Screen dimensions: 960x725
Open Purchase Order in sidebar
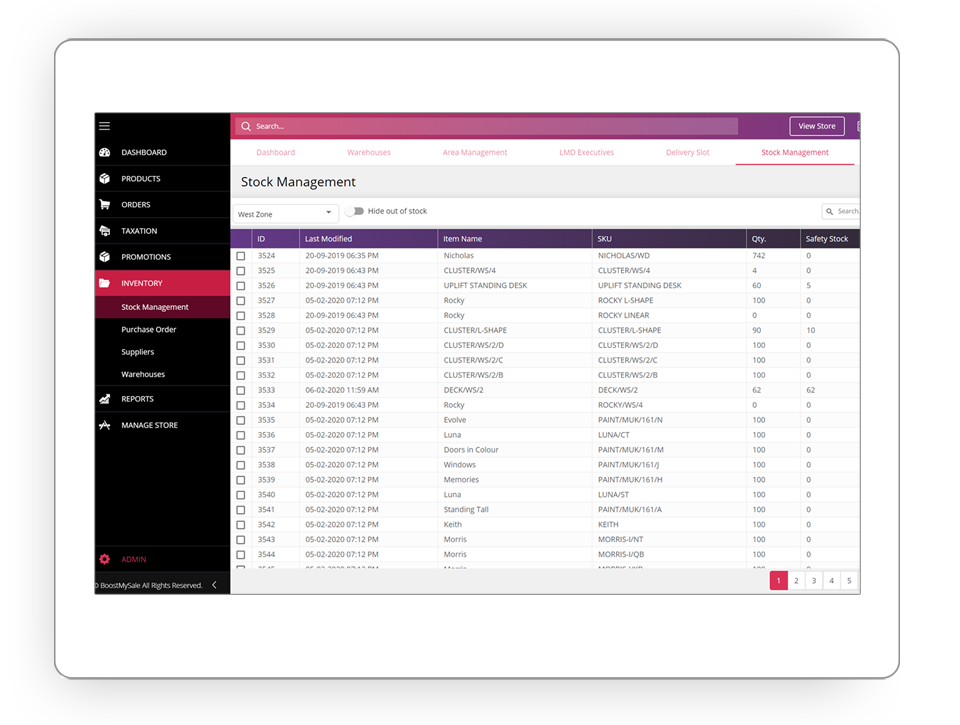click(149, 329)
